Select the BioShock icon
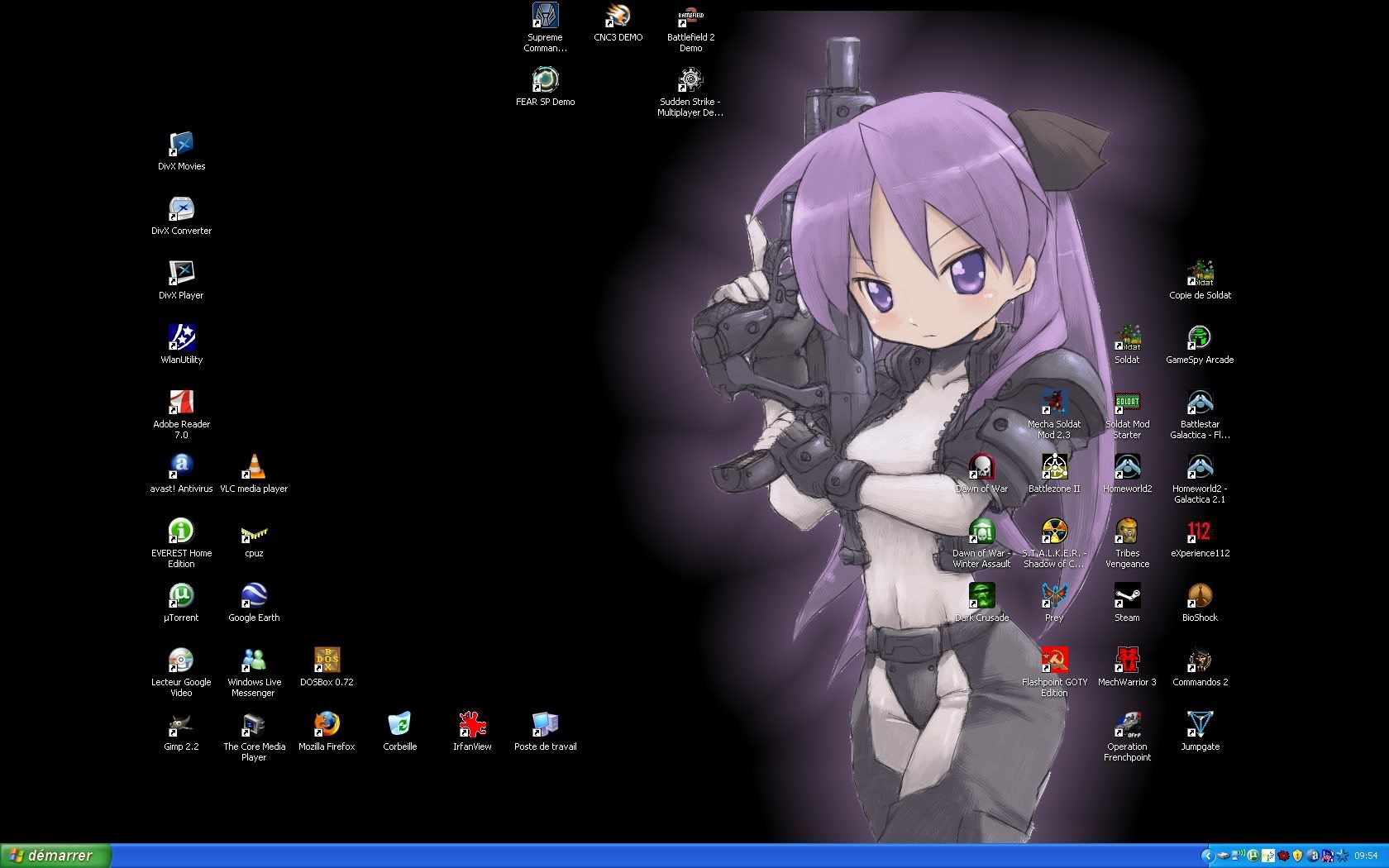 pos(1200,595)
